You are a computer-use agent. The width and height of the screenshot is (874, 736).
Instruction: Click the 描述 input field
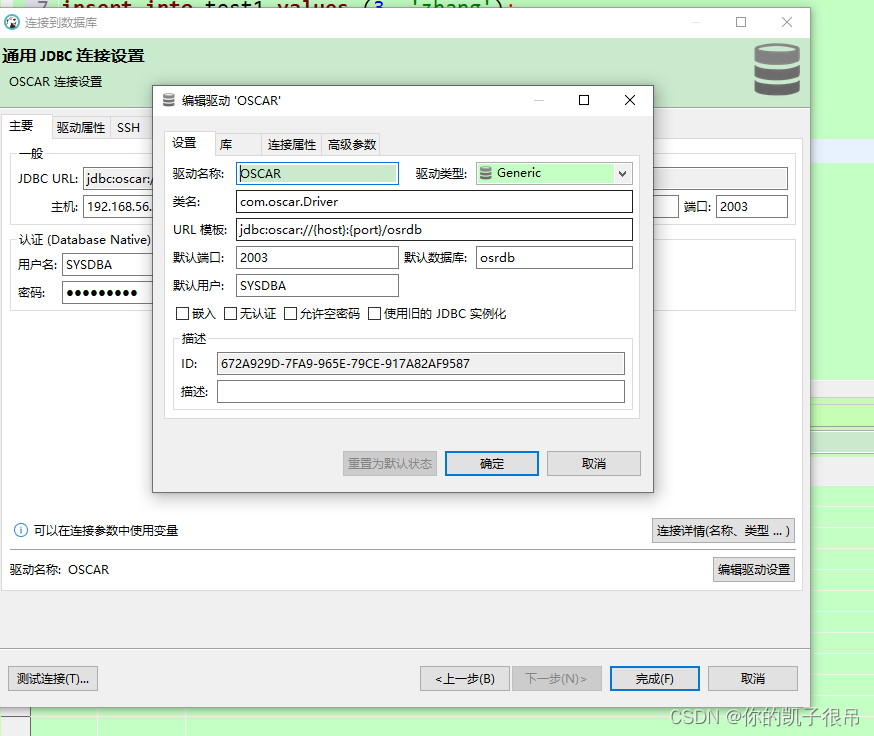(x=420, y=391)
